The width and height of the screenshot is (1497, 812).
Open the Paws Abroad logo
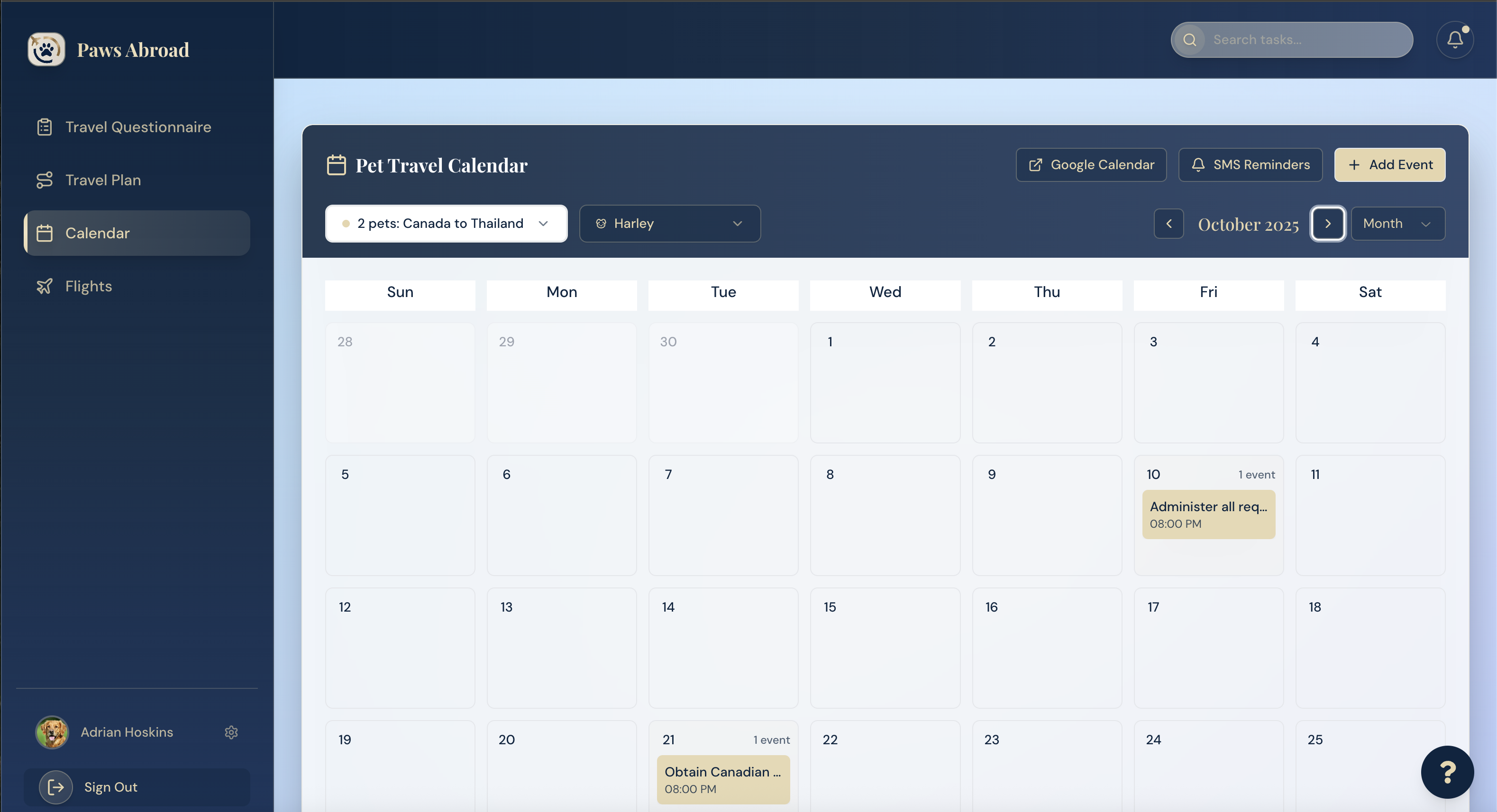[46, 49]
